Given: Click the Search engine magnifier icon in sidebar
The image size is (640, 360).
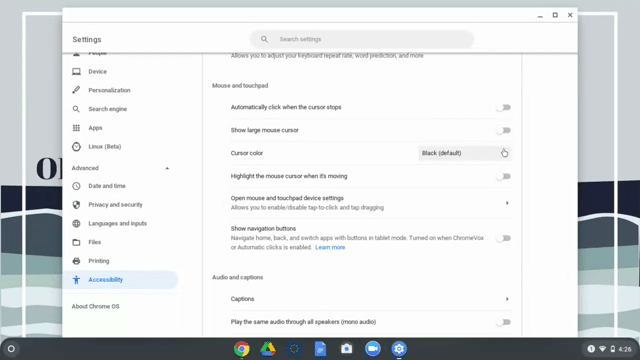Looking at the screenshot, I should (x=76, y=109).
